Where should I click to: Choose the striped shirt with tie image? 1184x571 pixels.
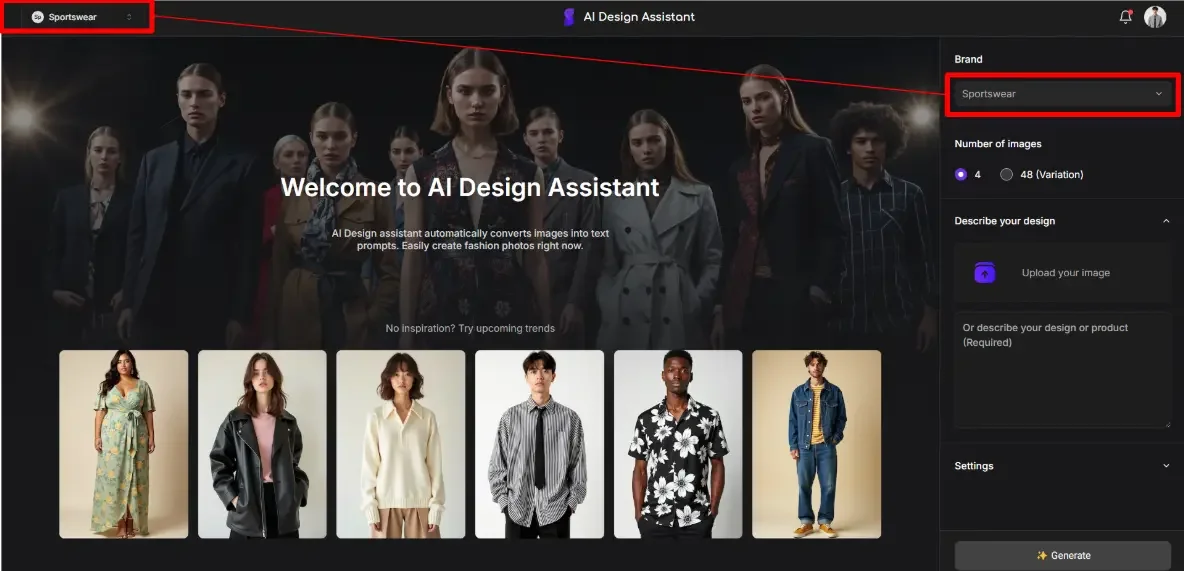tap(539, 444)
